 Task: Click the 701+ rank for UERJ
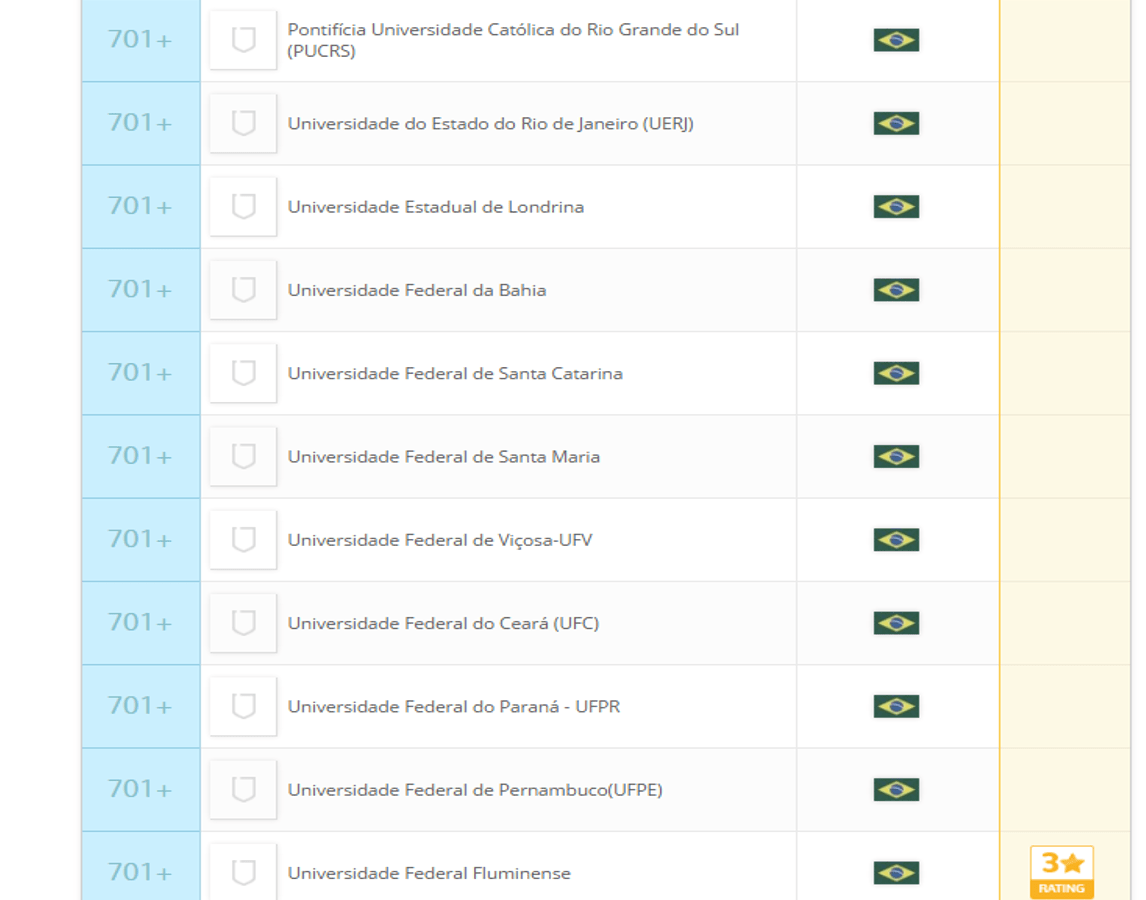tap(140, 123)
